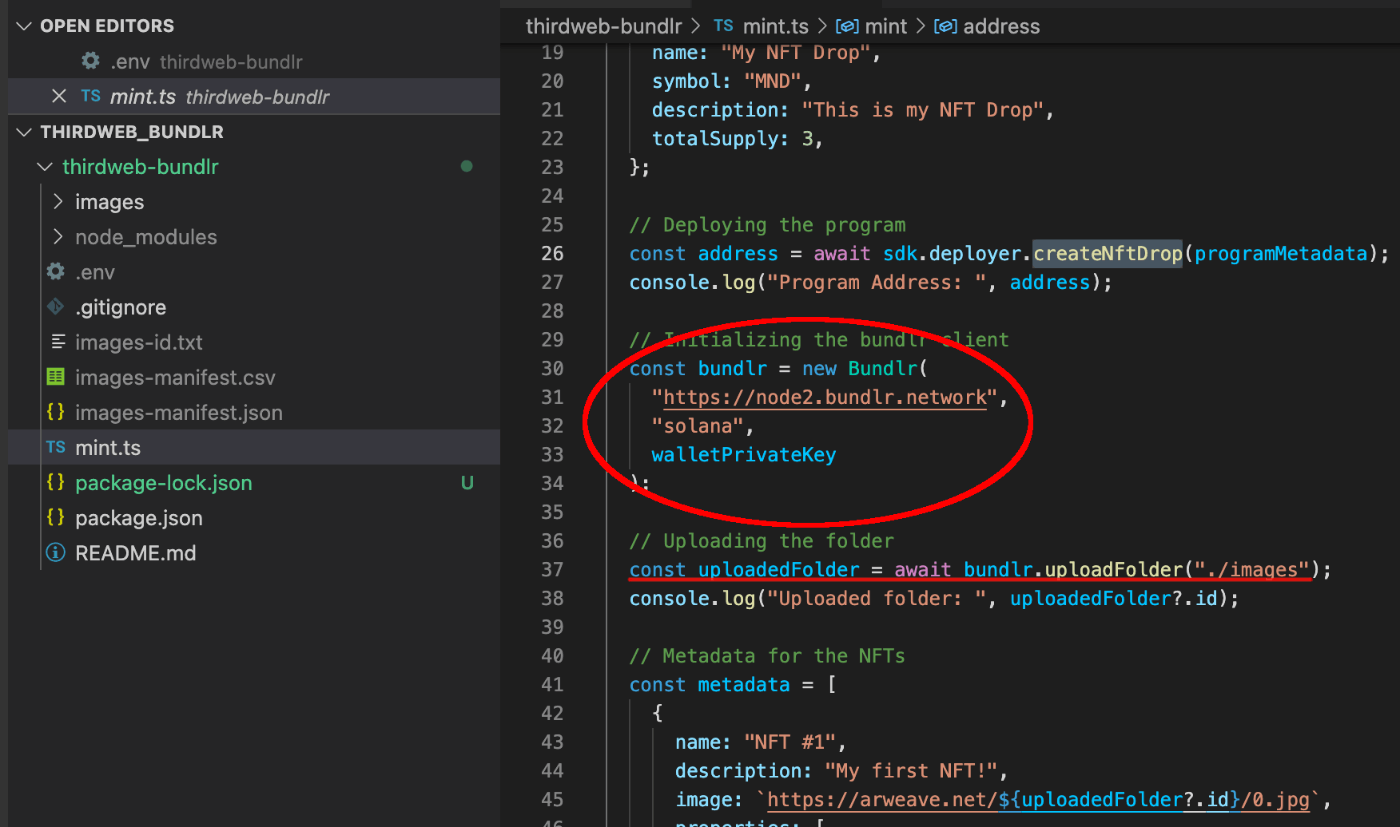1400x827 pixels.
Task: Open the https://node2.bundlr.network link
Action: [x=825, y=397]
